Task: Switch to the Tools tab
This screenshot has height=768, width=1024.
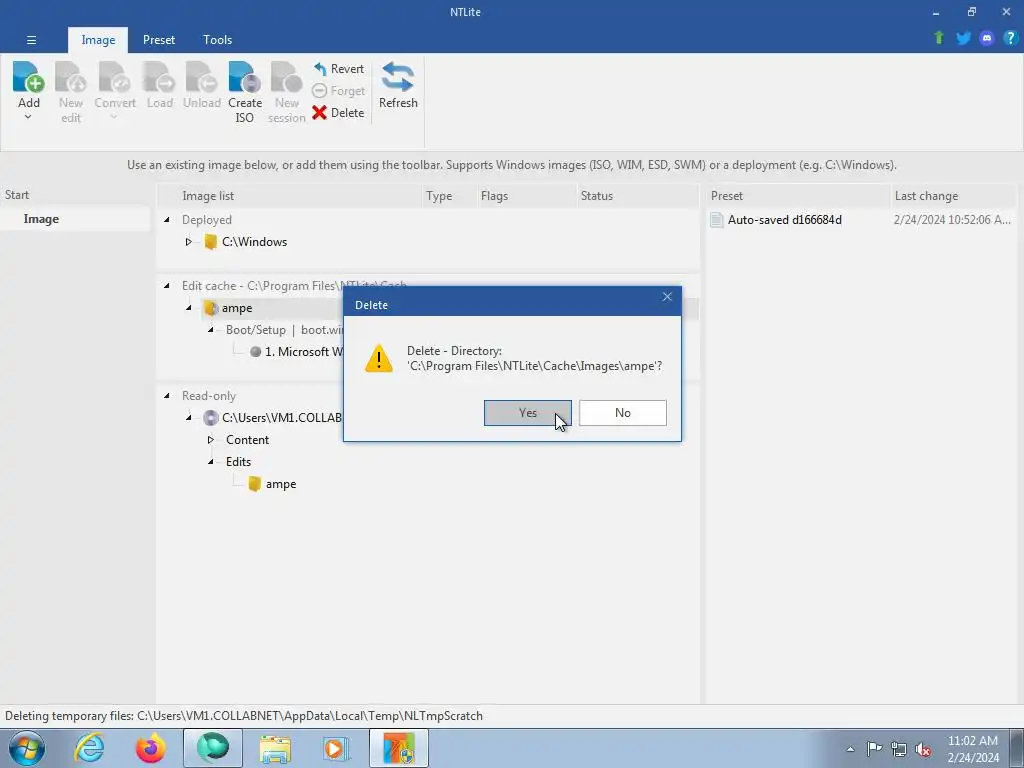Action: coord(217,40)
